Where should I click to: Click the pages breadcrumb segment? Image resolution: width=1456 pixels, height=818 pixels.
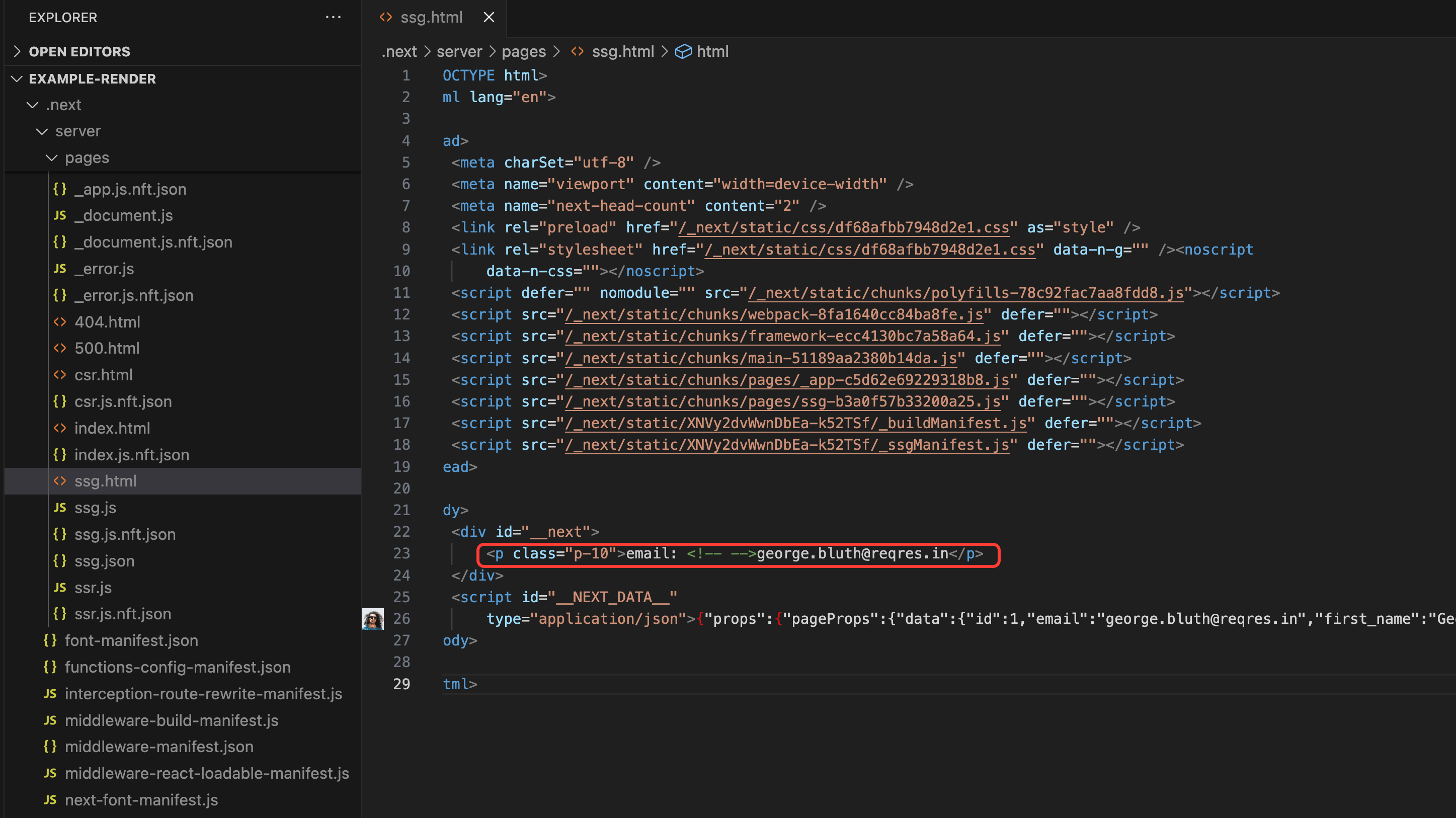tap(523, 51)
